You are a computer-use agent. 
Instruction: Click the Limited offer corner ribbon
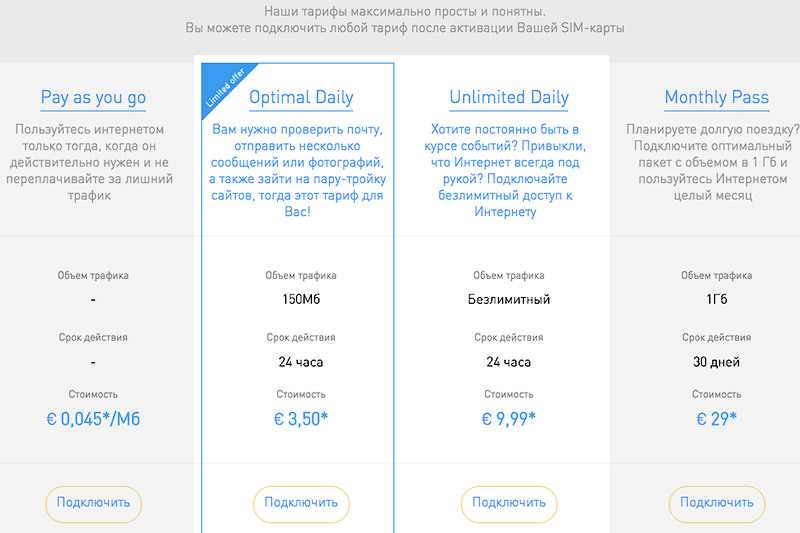coord(223,87)
